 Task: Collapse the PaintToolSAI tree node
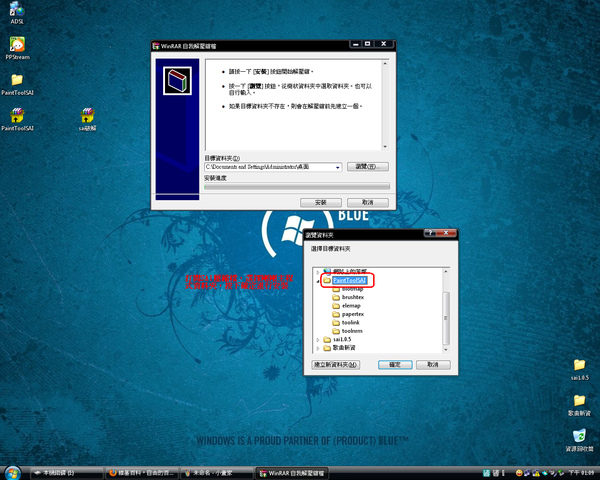tap(318, 281)
